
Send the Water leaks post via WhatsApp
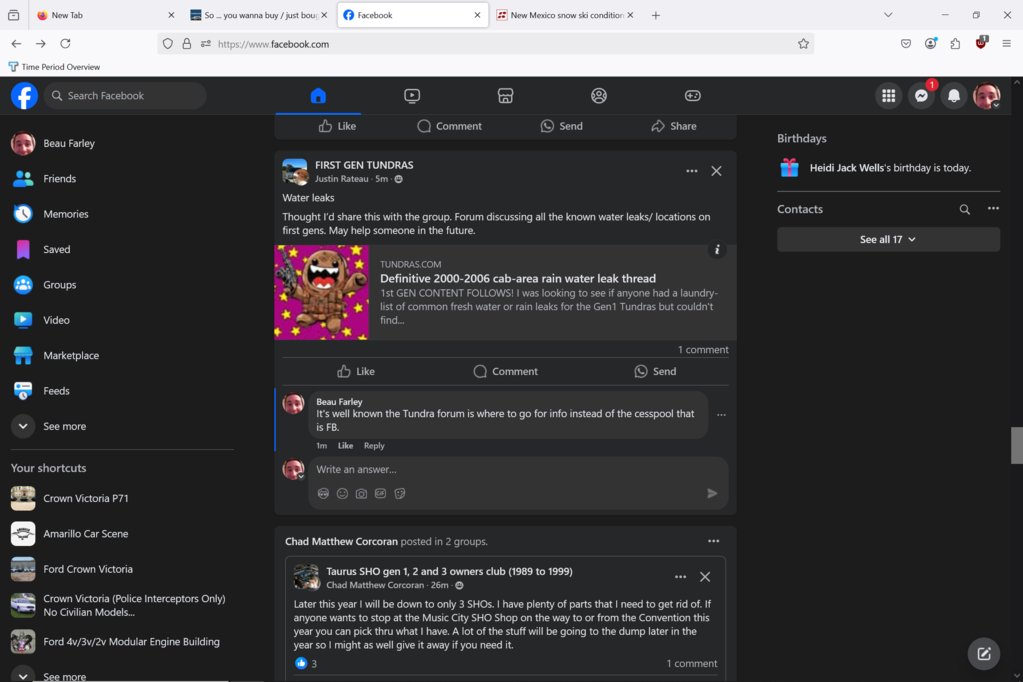[655, 371]
